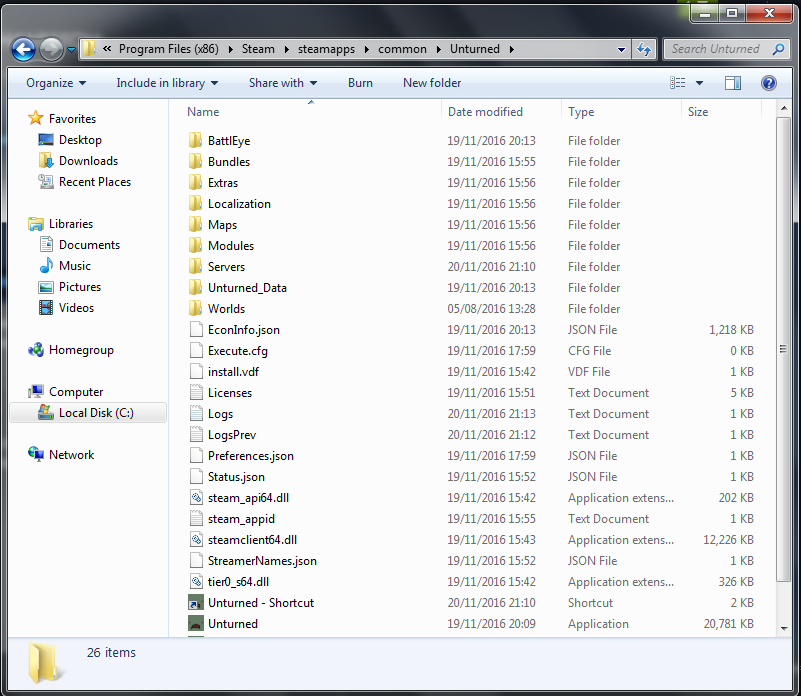This screenshot has height=696, width=801.
Task: Toggle the preview pane icon
Action: pyautogui.click(x=733, y=83)
